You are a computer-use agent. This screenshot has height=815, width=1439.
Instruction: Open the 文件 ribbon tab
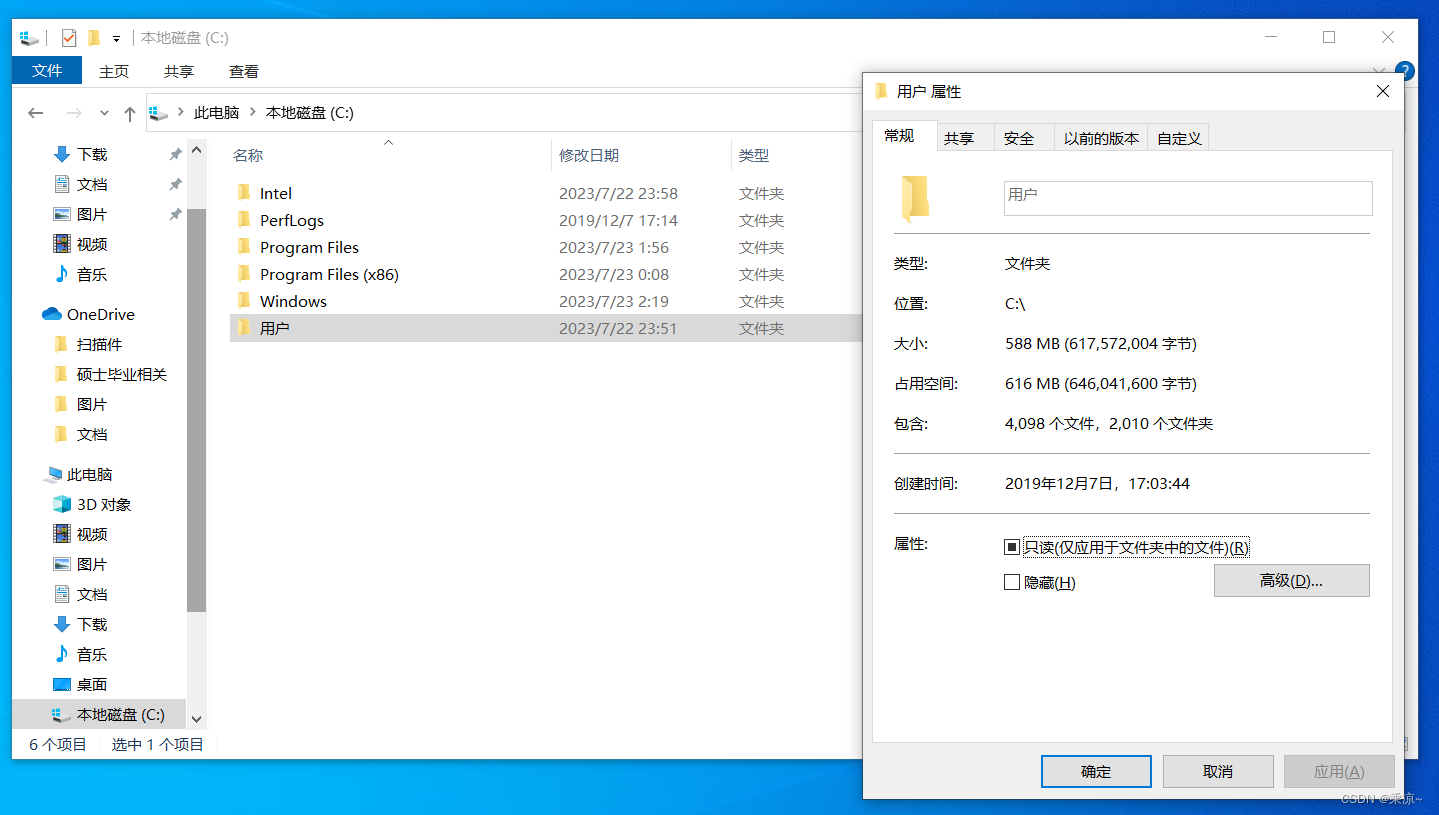click(47, 71)
